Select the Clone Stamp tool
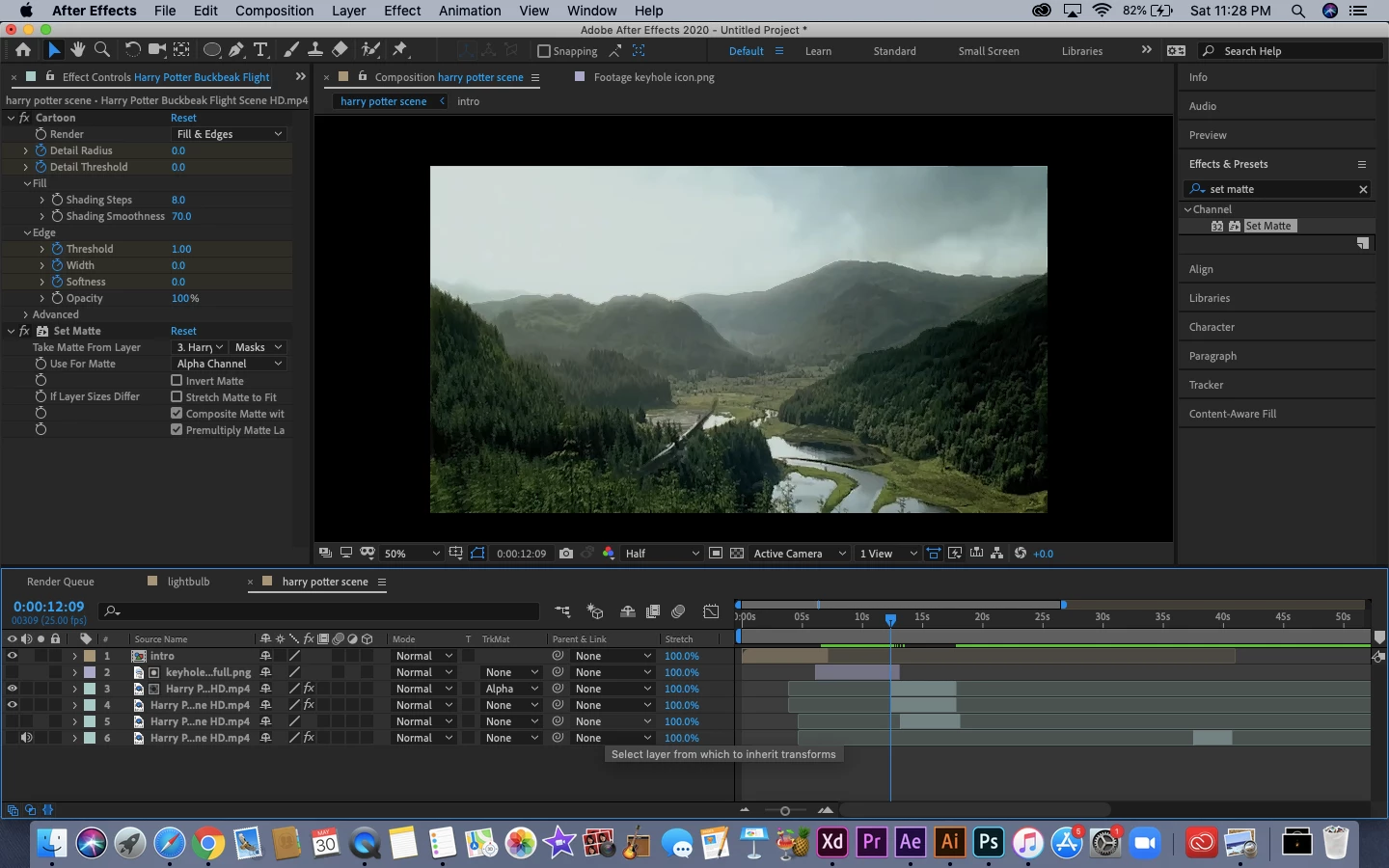The width and height of the screenshot is (1389, 868). coord(314,50)
